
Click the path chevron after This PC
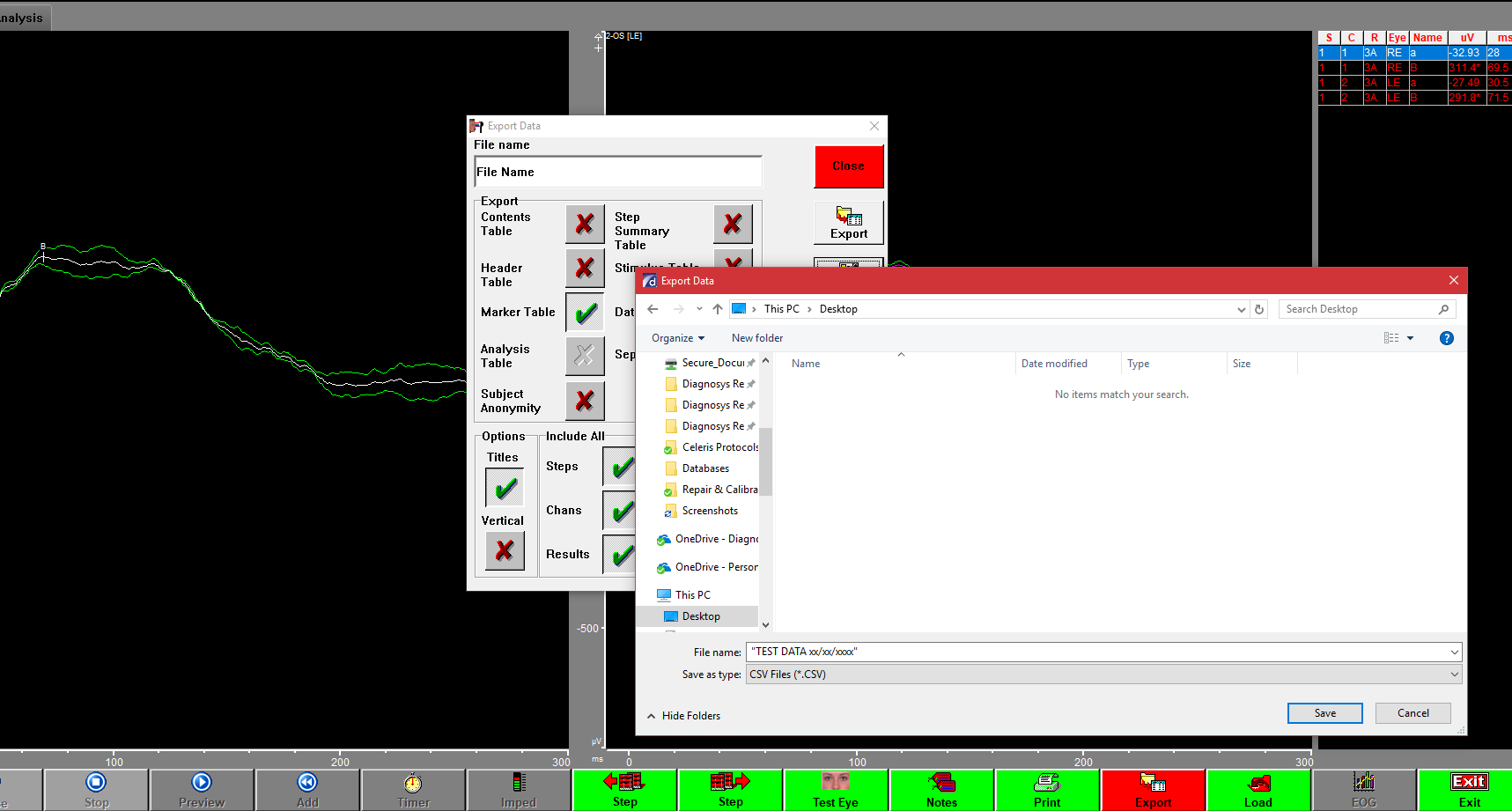tap(809, 309)
